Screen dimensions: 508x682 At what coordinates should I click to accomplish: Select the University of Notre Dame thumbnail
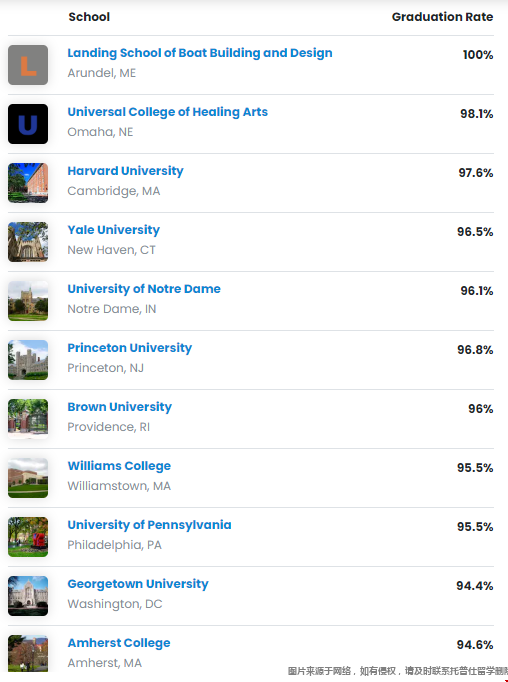click(28, 301)
